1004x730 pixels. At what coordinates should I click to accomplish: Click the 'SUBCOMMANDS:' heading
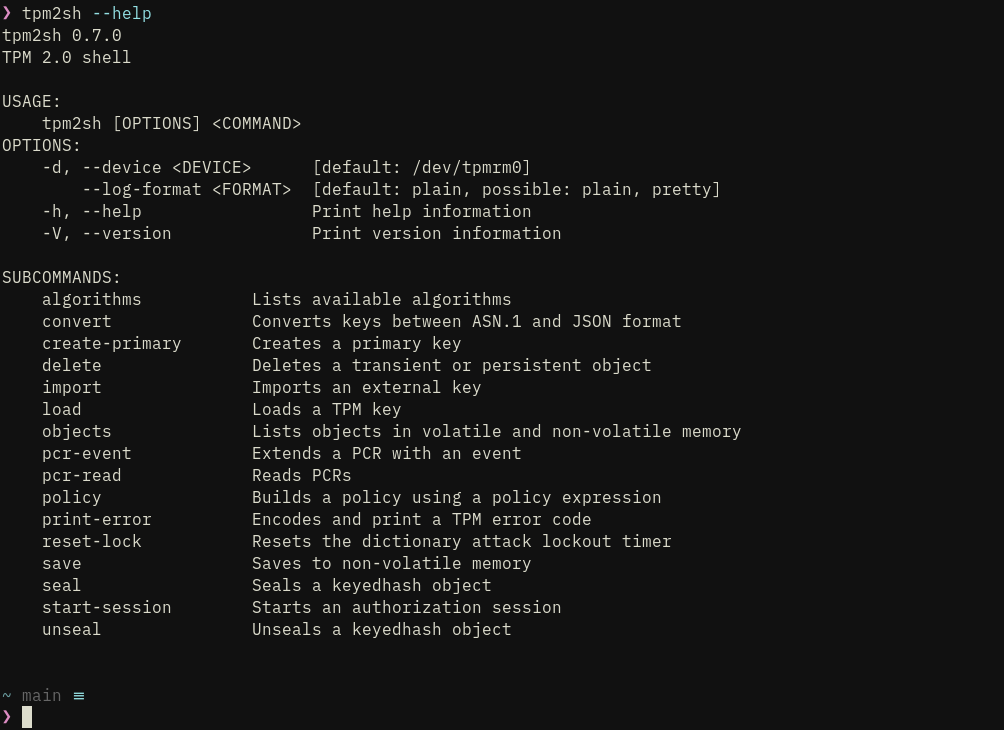[x=61, y=277]
